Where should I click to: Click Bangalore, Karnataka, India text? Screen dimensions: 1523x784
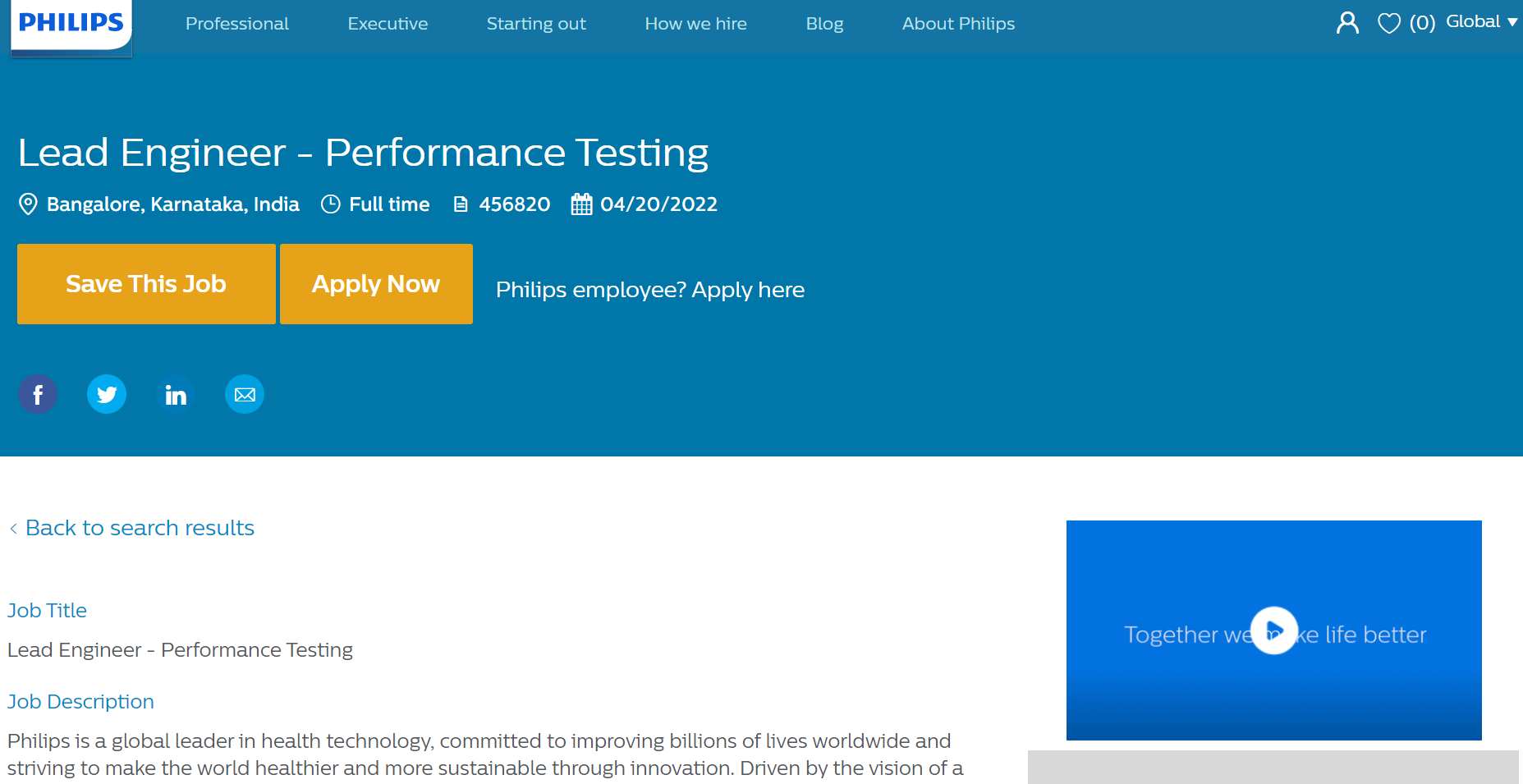point(173,204)
